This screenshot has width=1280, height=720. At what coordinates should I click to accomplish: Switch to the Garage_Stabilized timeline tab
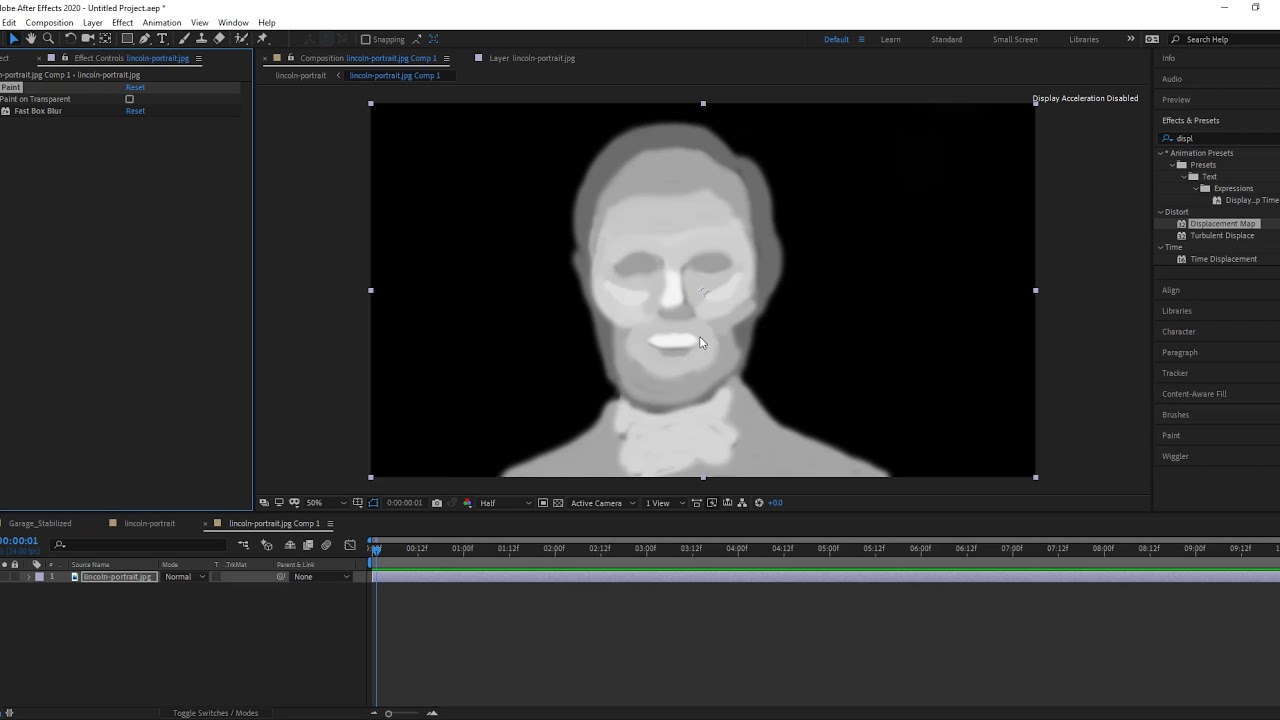pyautogui.click(x=40, y=523)
